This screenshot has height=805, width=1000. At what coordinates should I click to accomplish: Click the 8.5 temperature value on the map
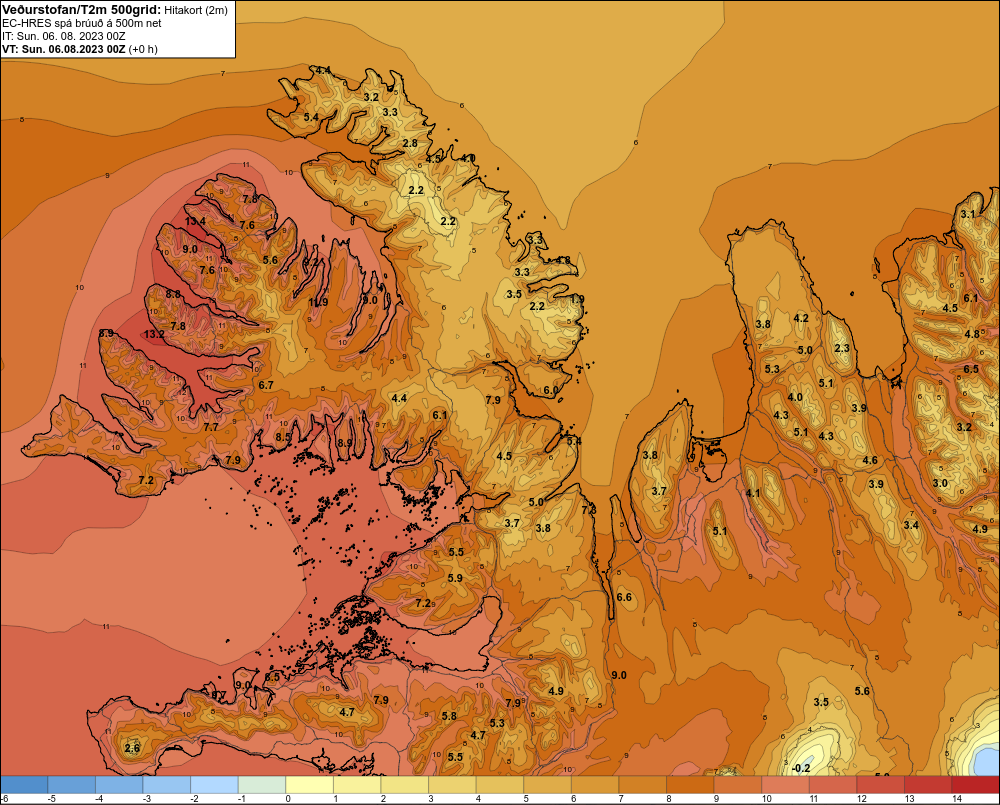(283, 438)
